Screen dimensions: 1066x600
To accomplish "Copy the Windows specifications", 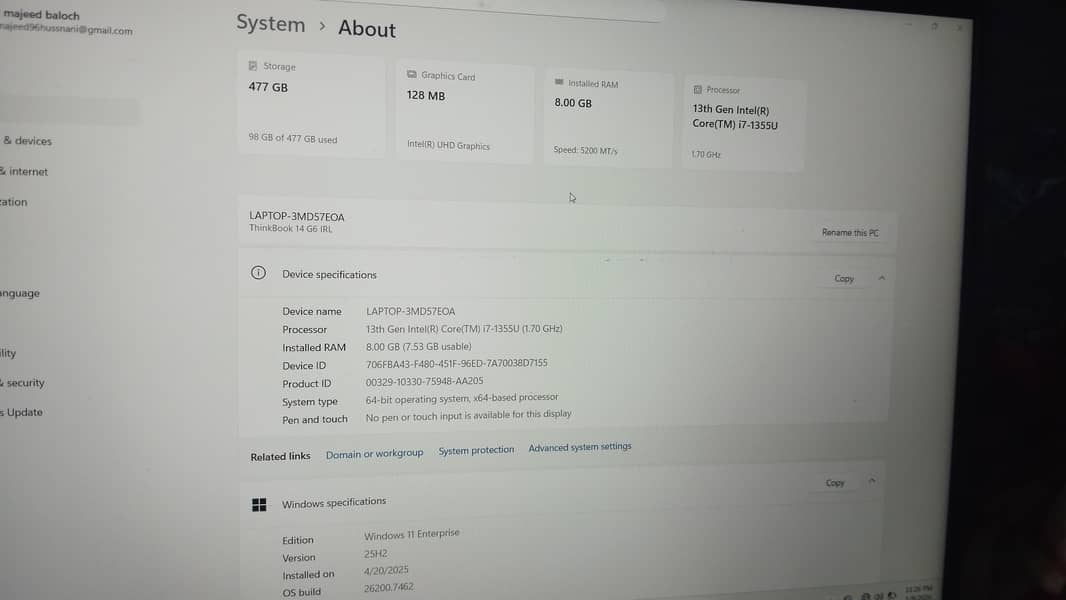I will [x=835, y=482].
